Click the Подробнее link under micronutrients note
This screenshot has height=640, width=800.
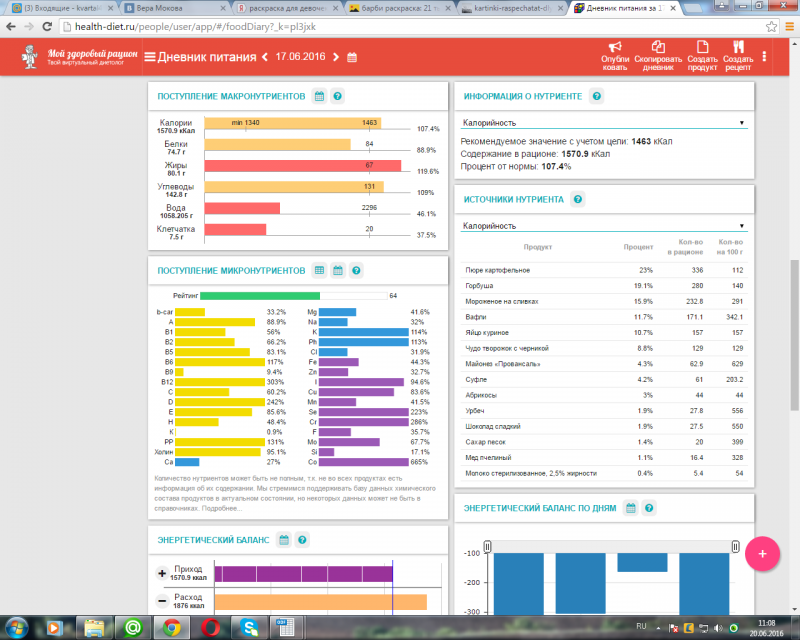tap(222, 509)
